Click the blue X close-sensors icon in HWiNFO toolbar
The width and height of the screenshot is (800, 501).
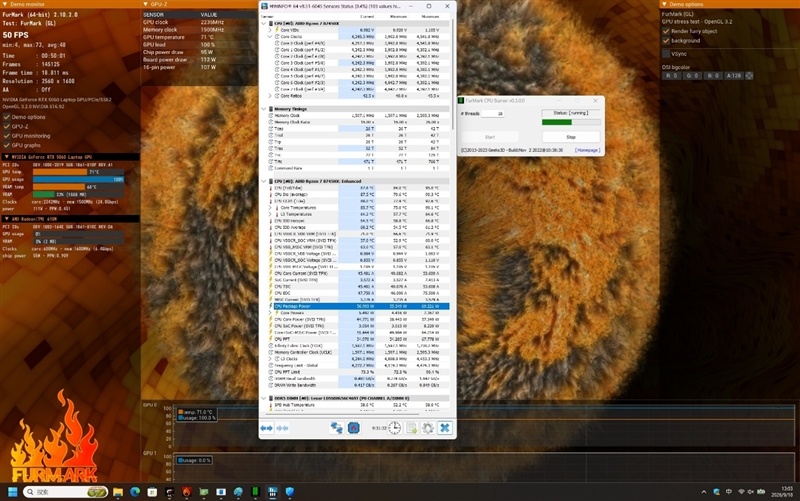[444, 428]
